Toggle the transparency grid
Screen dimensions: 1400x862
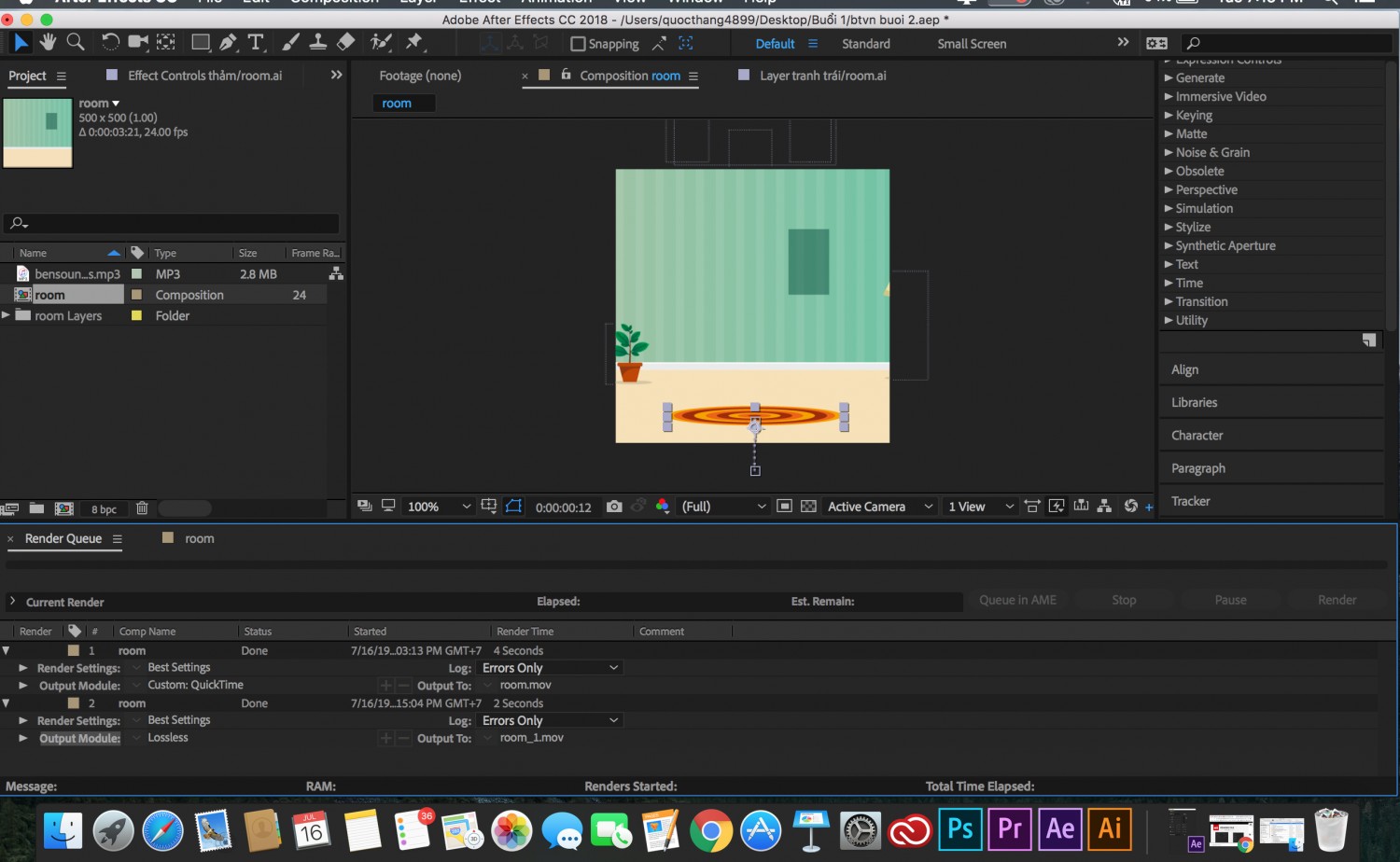[x=808, y=507]
